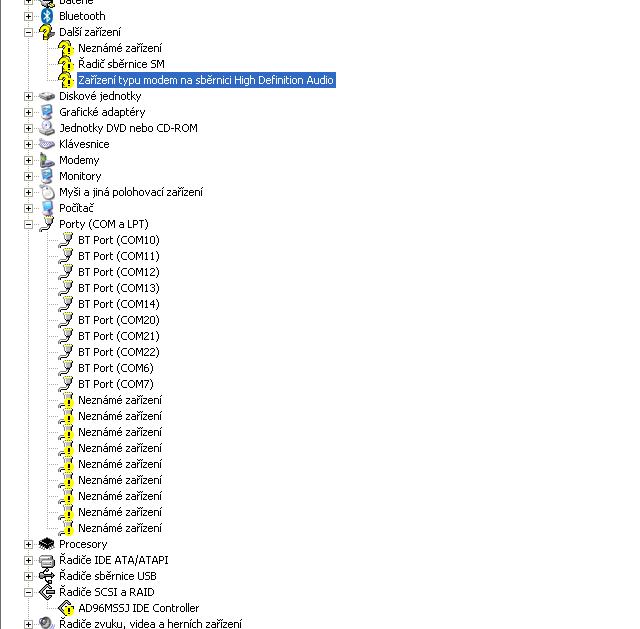Image resolution: width=640 pixels, height=629 pixels.
Task: Select BT Port (COM10) device
Action: click(x=118, y=240)
